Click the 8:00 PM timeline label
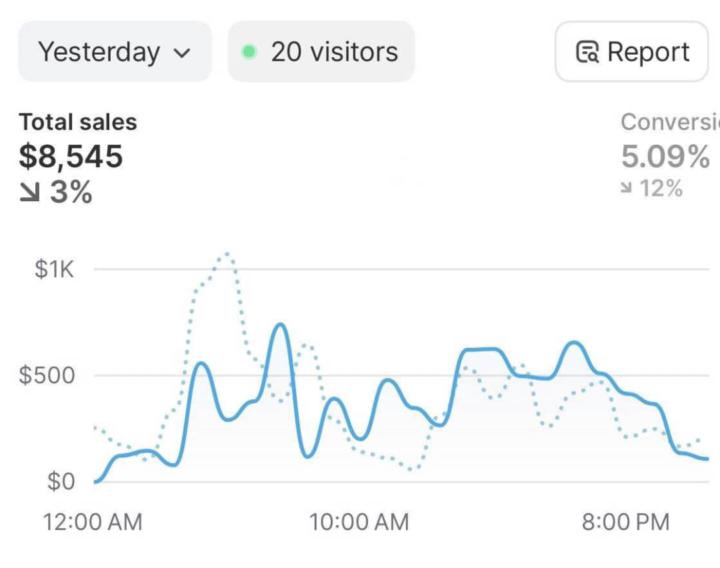 [626, 522]
